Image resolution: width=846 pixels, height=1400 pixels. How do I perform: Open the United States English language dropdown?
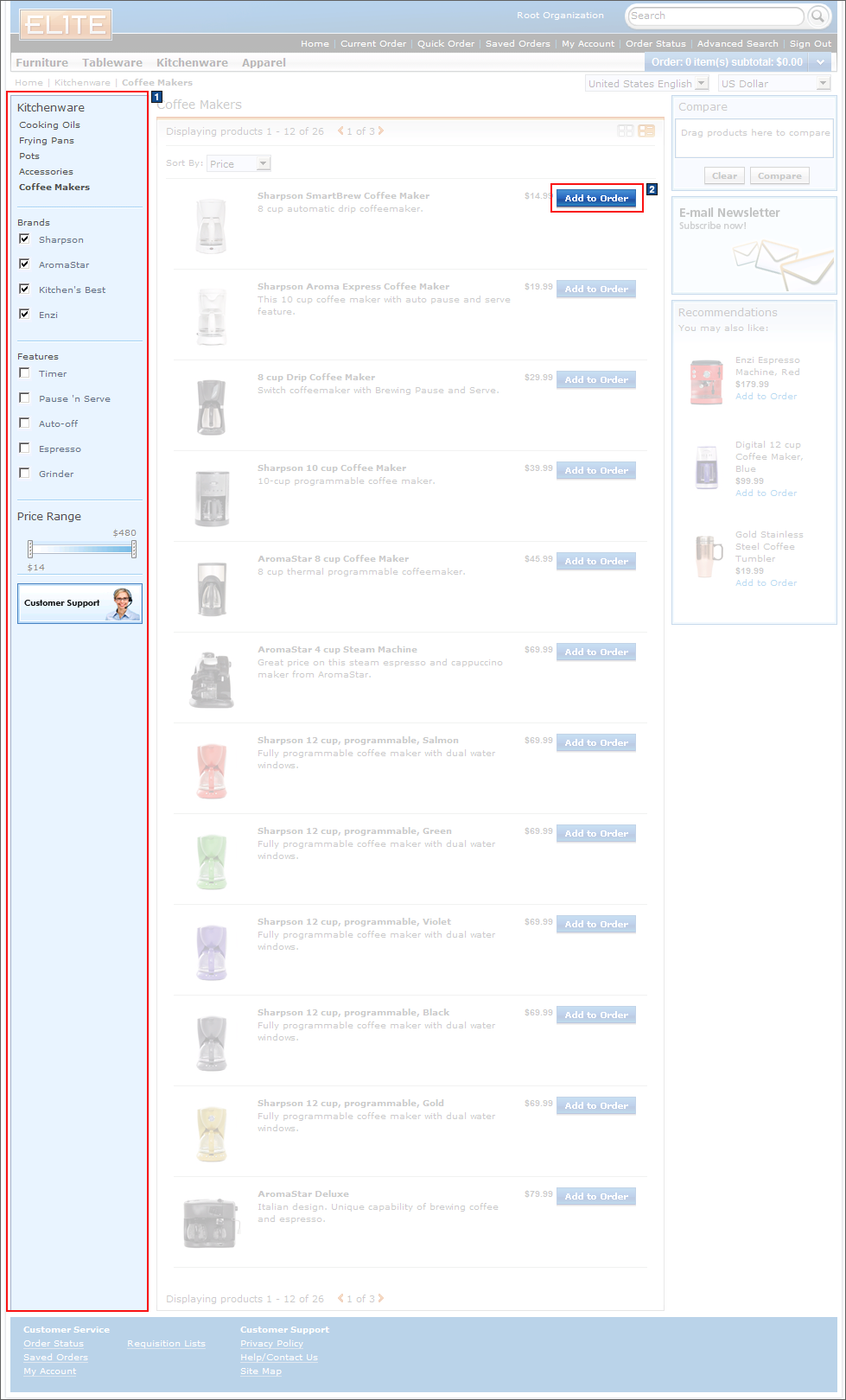click(x=647, y=83)
